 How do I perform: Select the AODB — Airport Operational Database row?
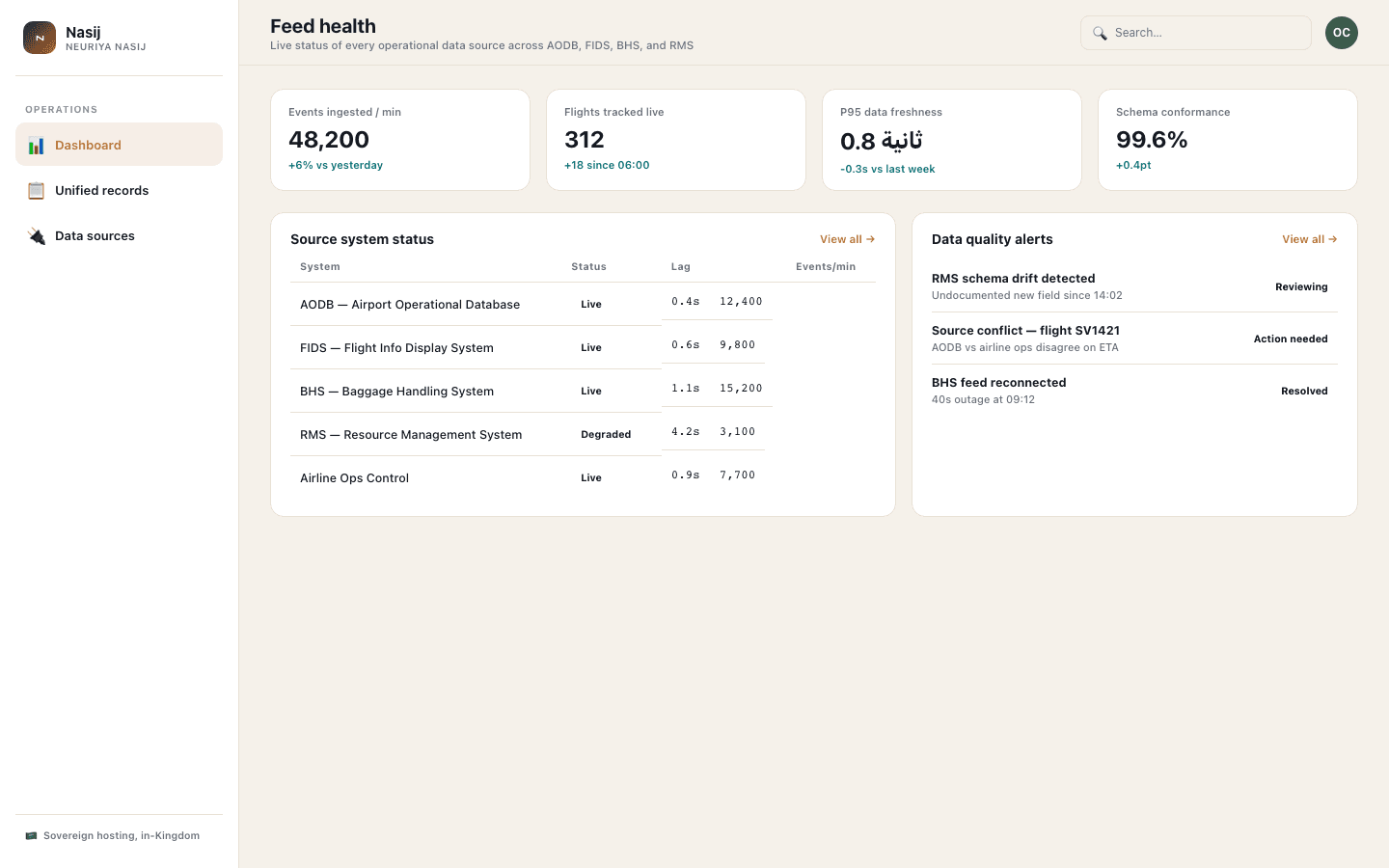coord(583,304)
